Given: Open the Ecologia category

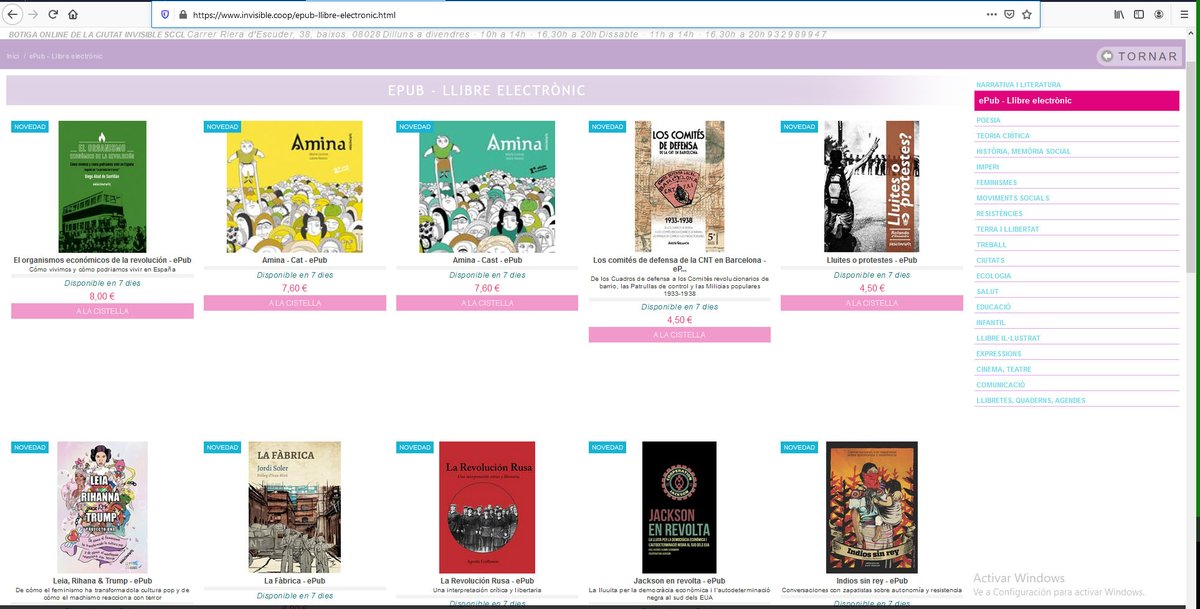Looking at the screenshot, I should click(994, 275).
